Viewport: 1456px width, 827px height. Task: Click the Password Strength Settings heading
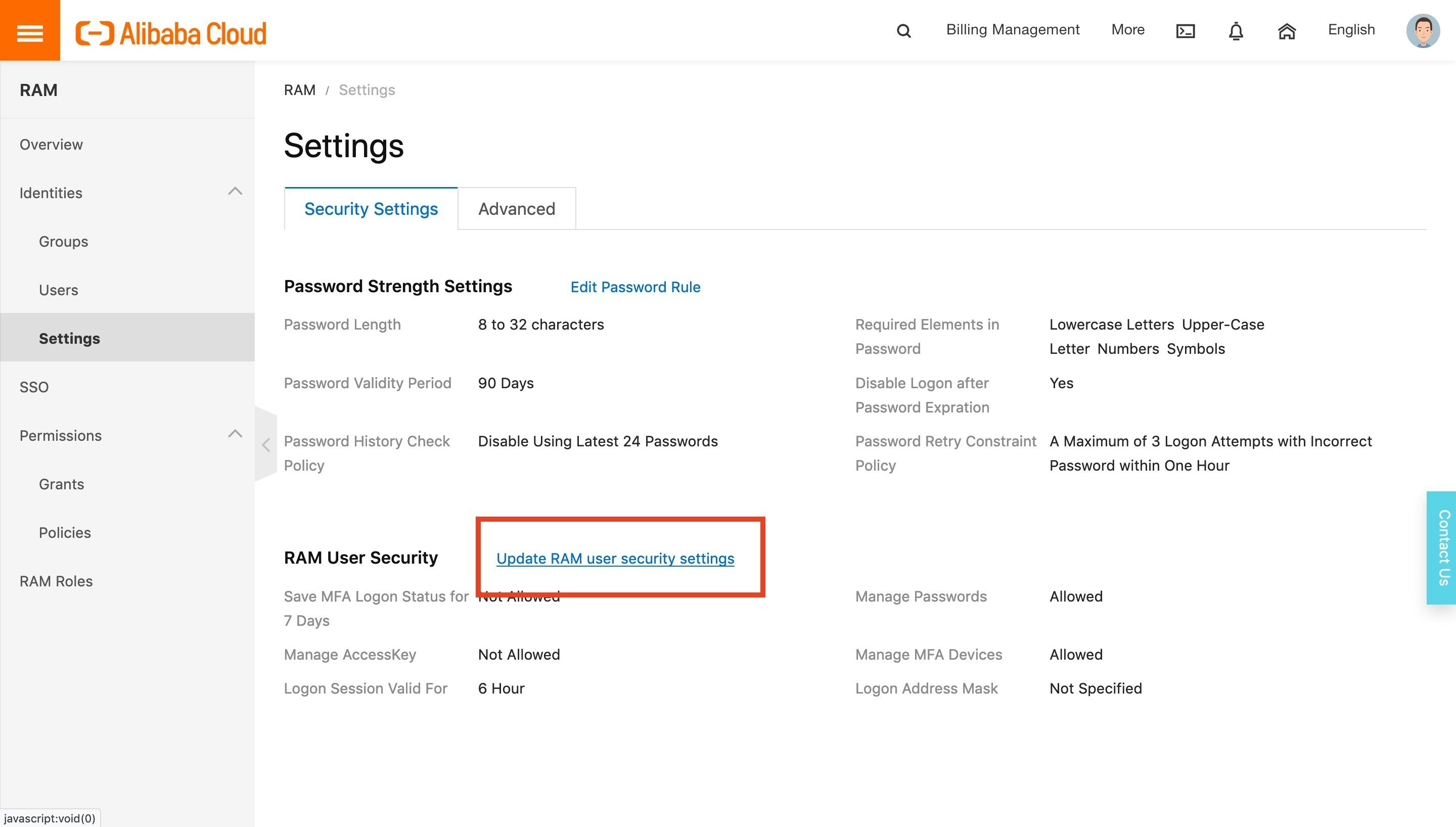(397, 286)
